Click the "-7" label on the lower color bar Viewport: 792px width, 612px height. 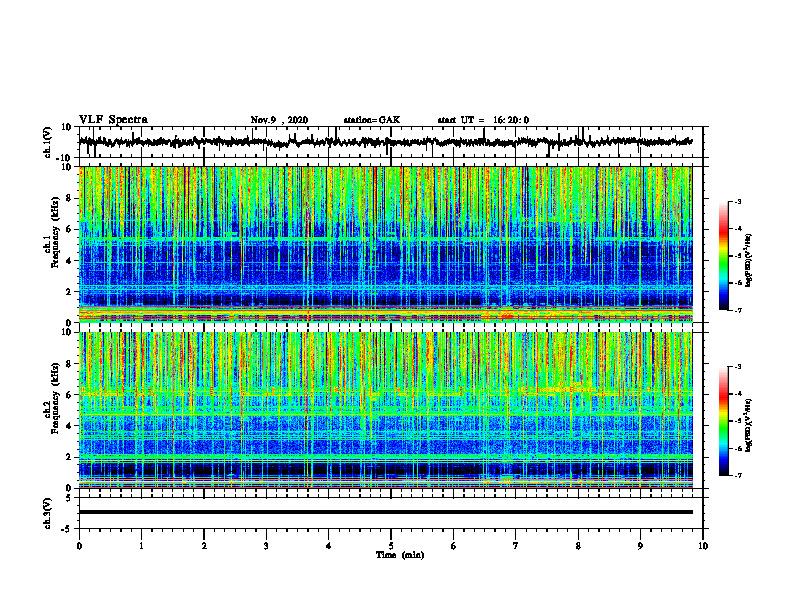point(737,475)
